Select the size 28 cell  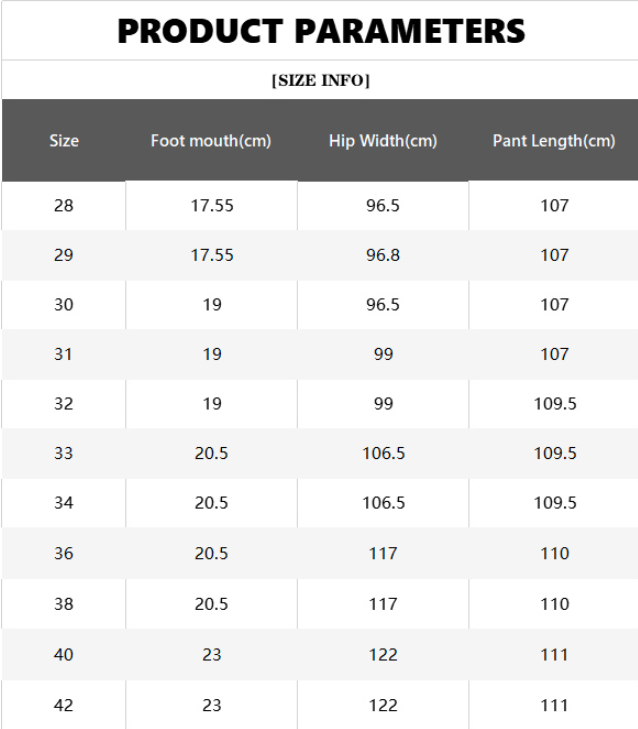(64, 205)
